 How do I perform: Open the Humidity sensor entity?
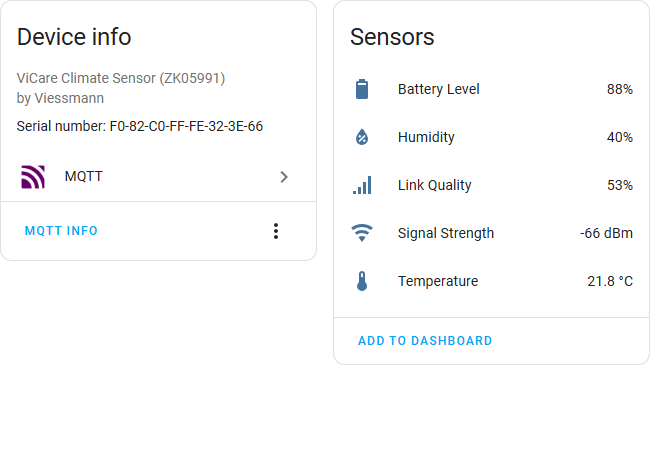426,137
